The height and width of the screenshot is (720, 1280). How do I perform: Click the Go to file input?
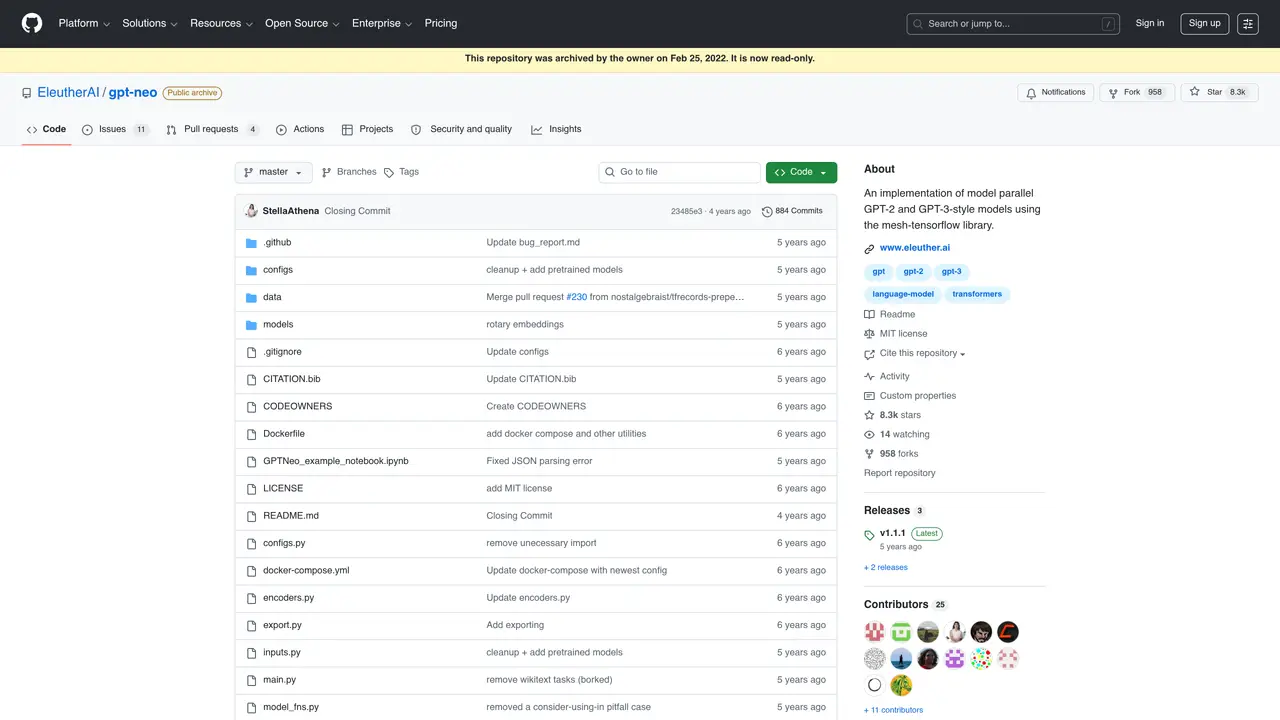[x=680, y=172]
